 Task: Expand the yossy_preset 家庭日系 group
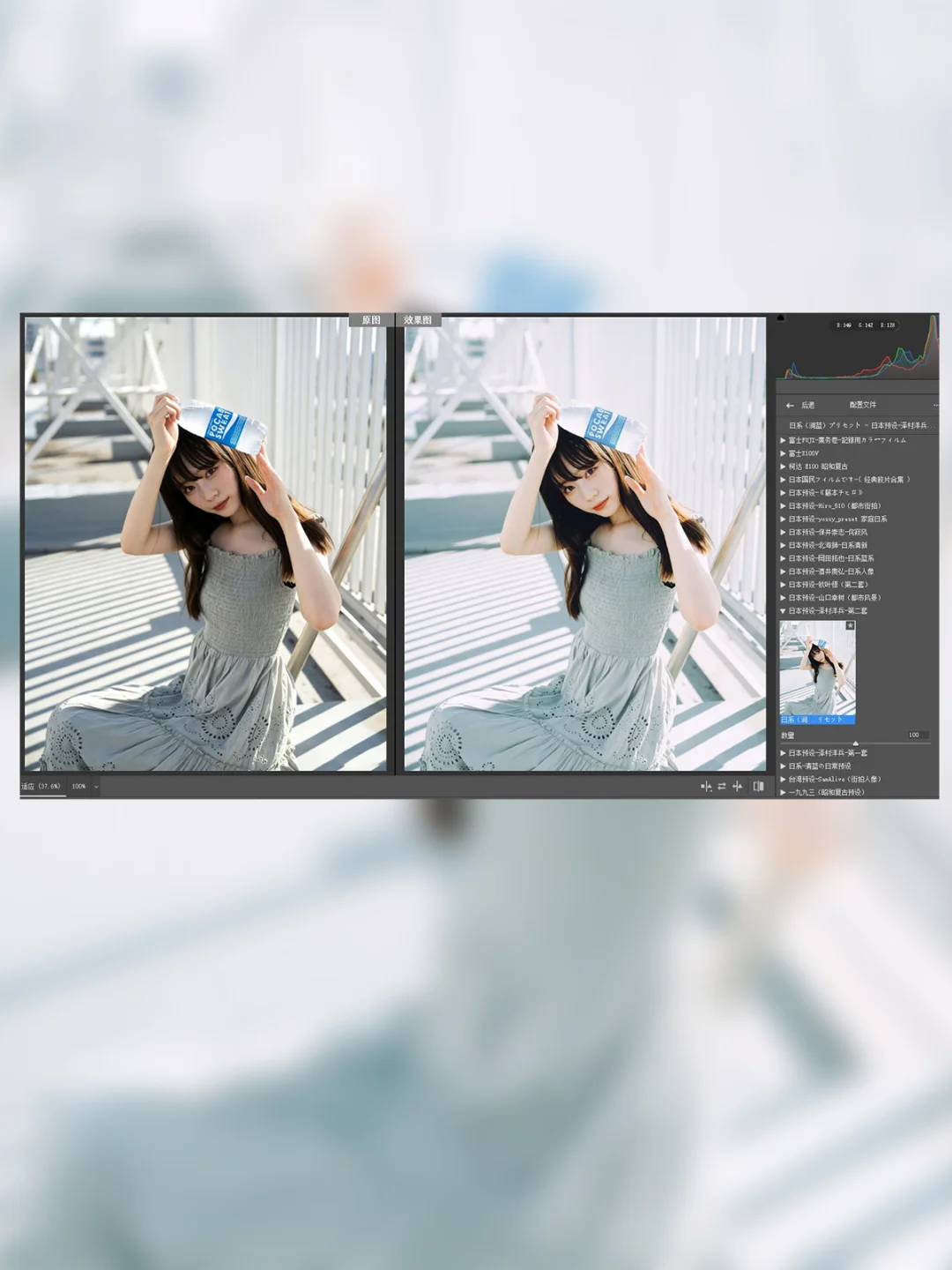[783, 519]
